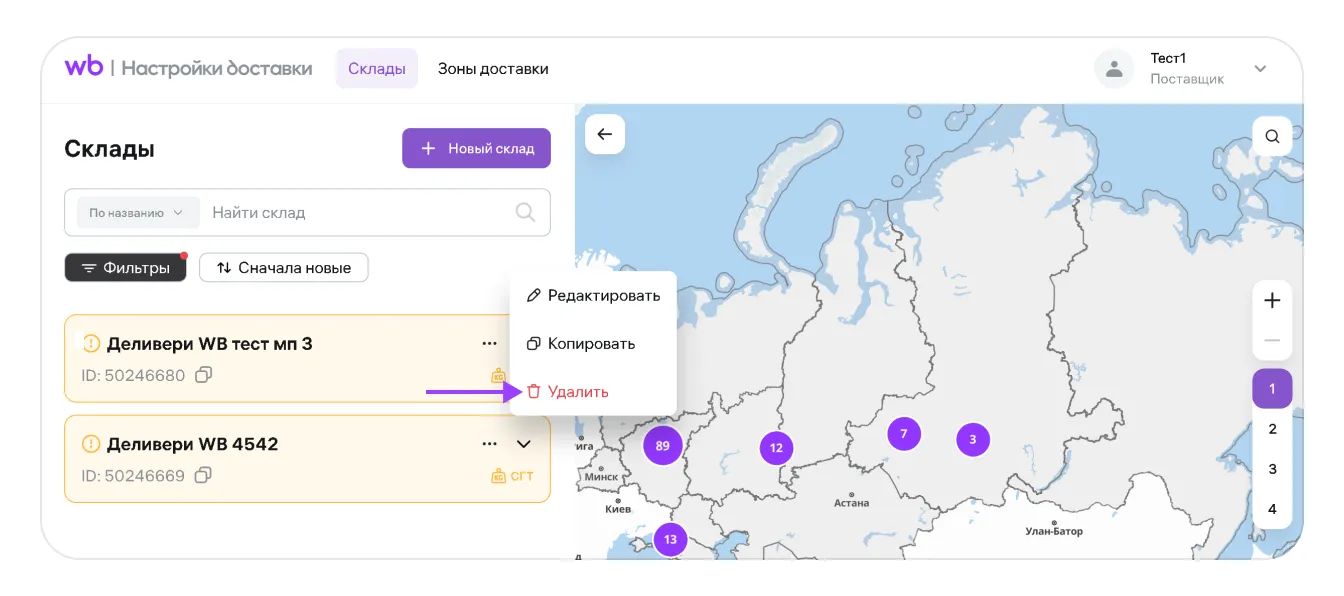The height and width of the screenshot is (596, 1344).
Task: Click the user avatar icon
Action: pos(1114,68)
